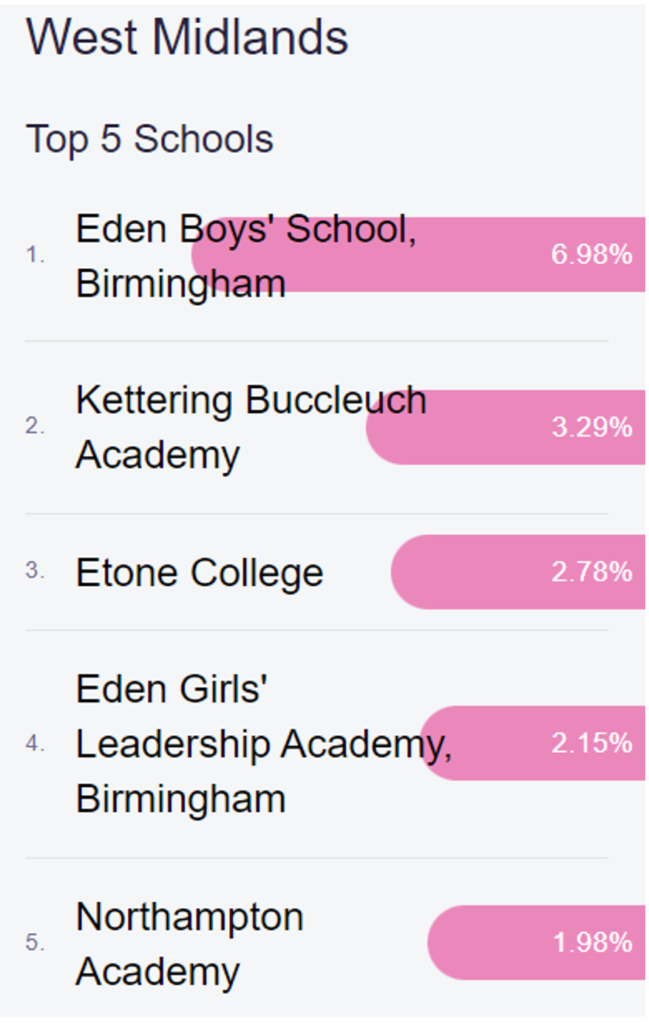Screen dimensions: 649x1024
Task: Open Kettering Buccleuch Academy entry
Action: pyautogui.click(x=251, y=427)
